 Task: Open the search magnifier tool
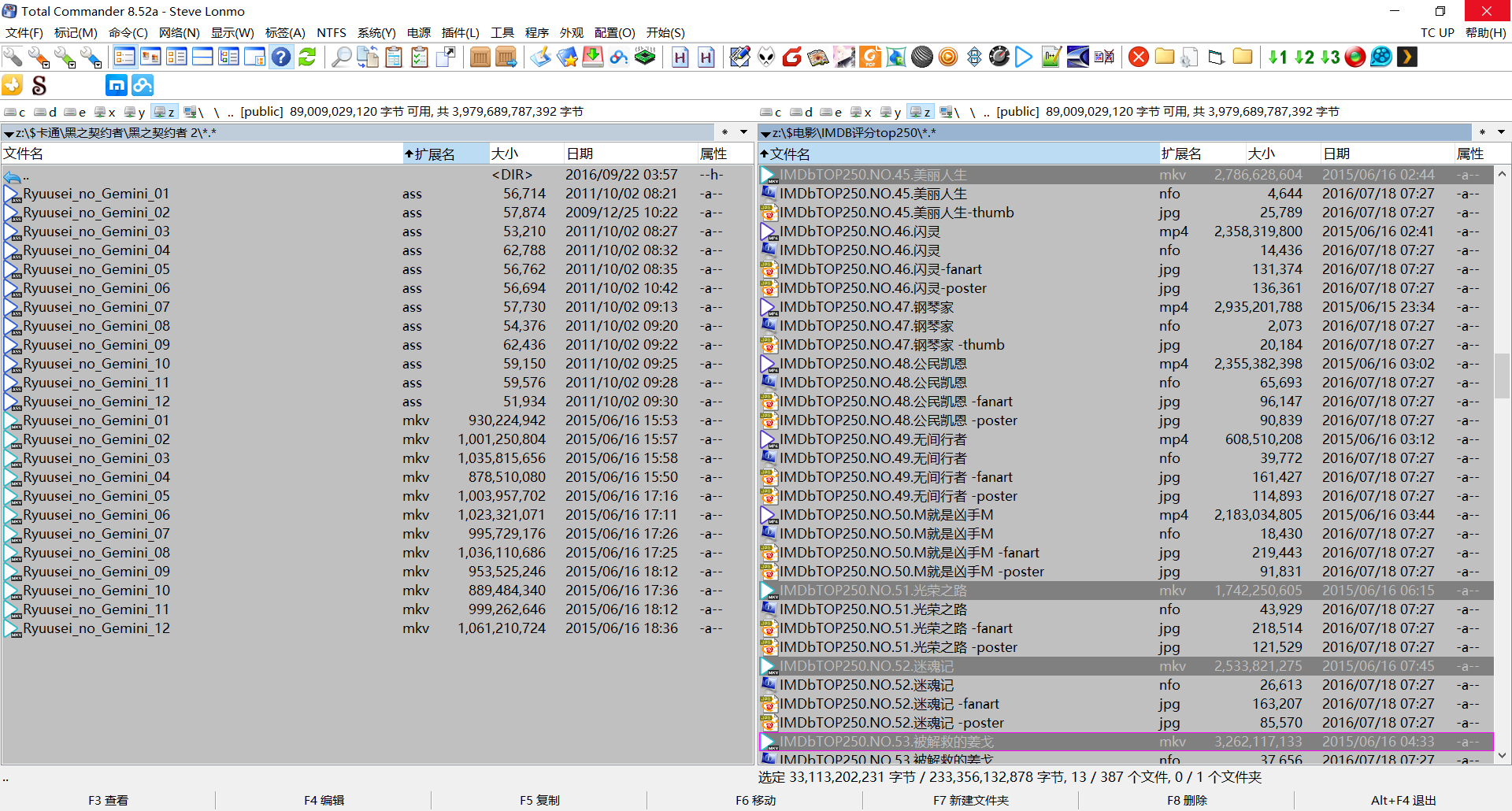pos(341,57)
